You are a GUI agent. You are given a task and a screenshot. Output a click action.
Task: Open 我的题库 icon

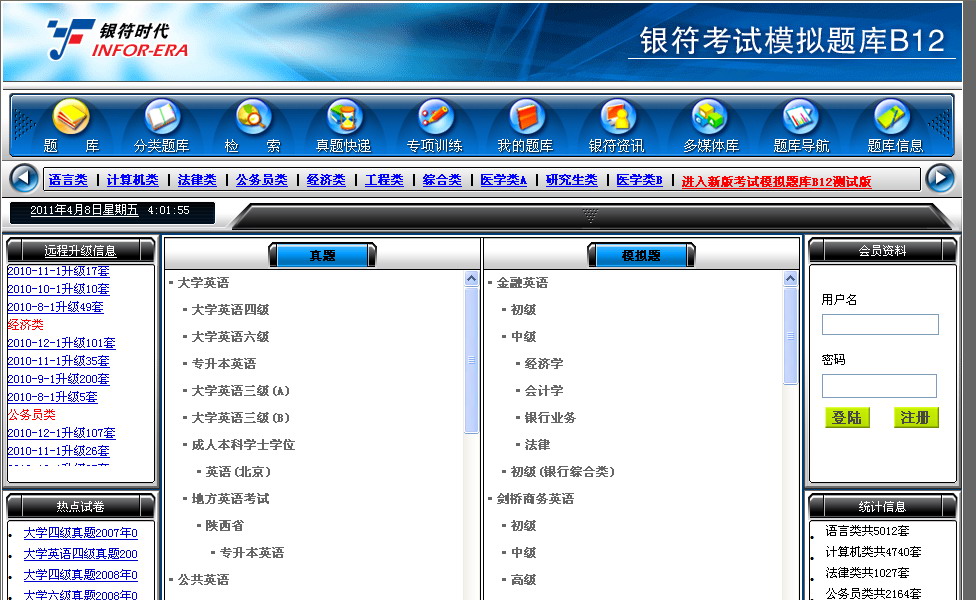526,118
